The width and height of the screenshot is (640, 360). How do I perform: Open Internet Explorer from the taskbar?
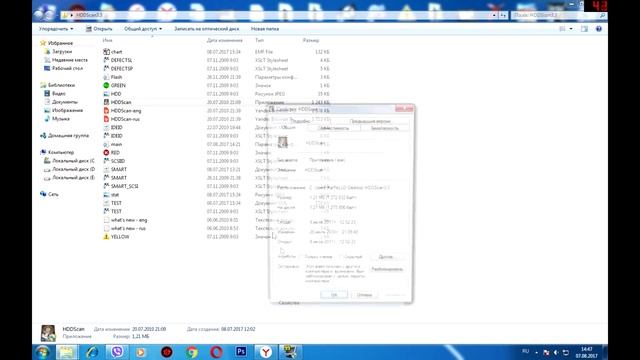click(92, 352)
